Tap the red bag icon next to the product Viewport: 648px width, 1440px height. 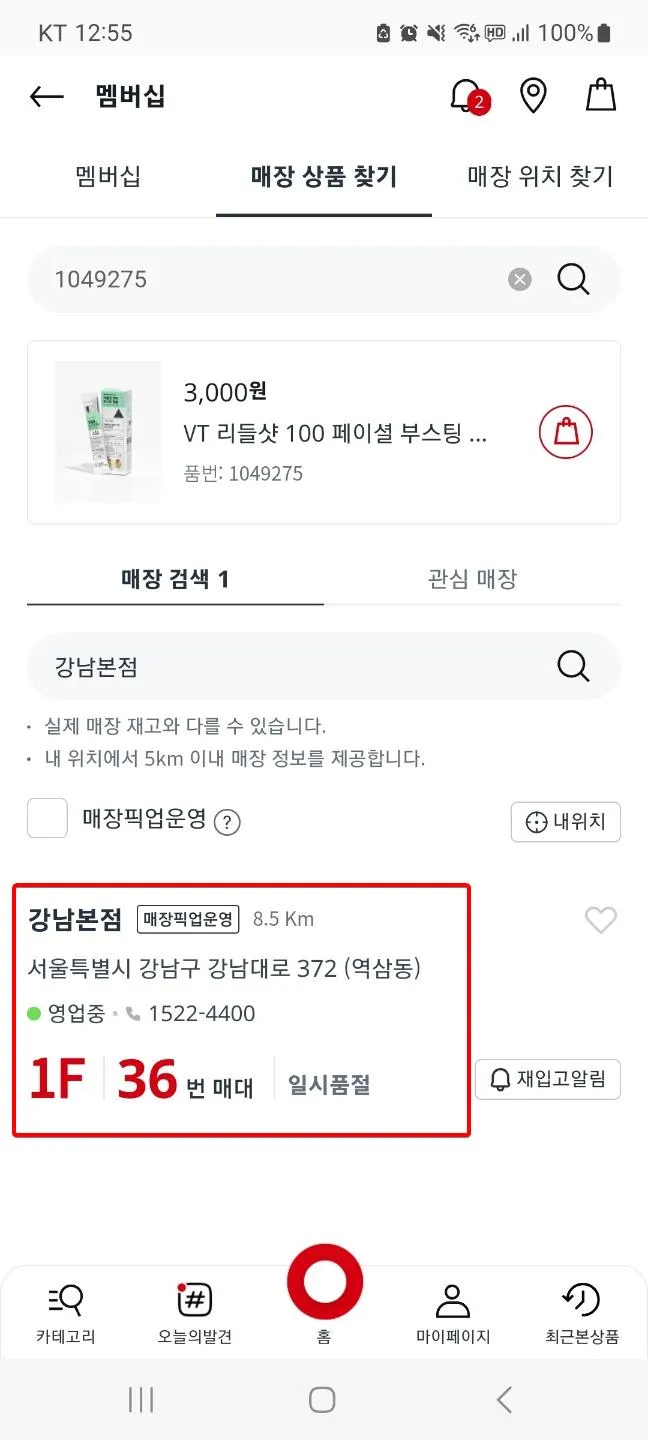(565, 432)
